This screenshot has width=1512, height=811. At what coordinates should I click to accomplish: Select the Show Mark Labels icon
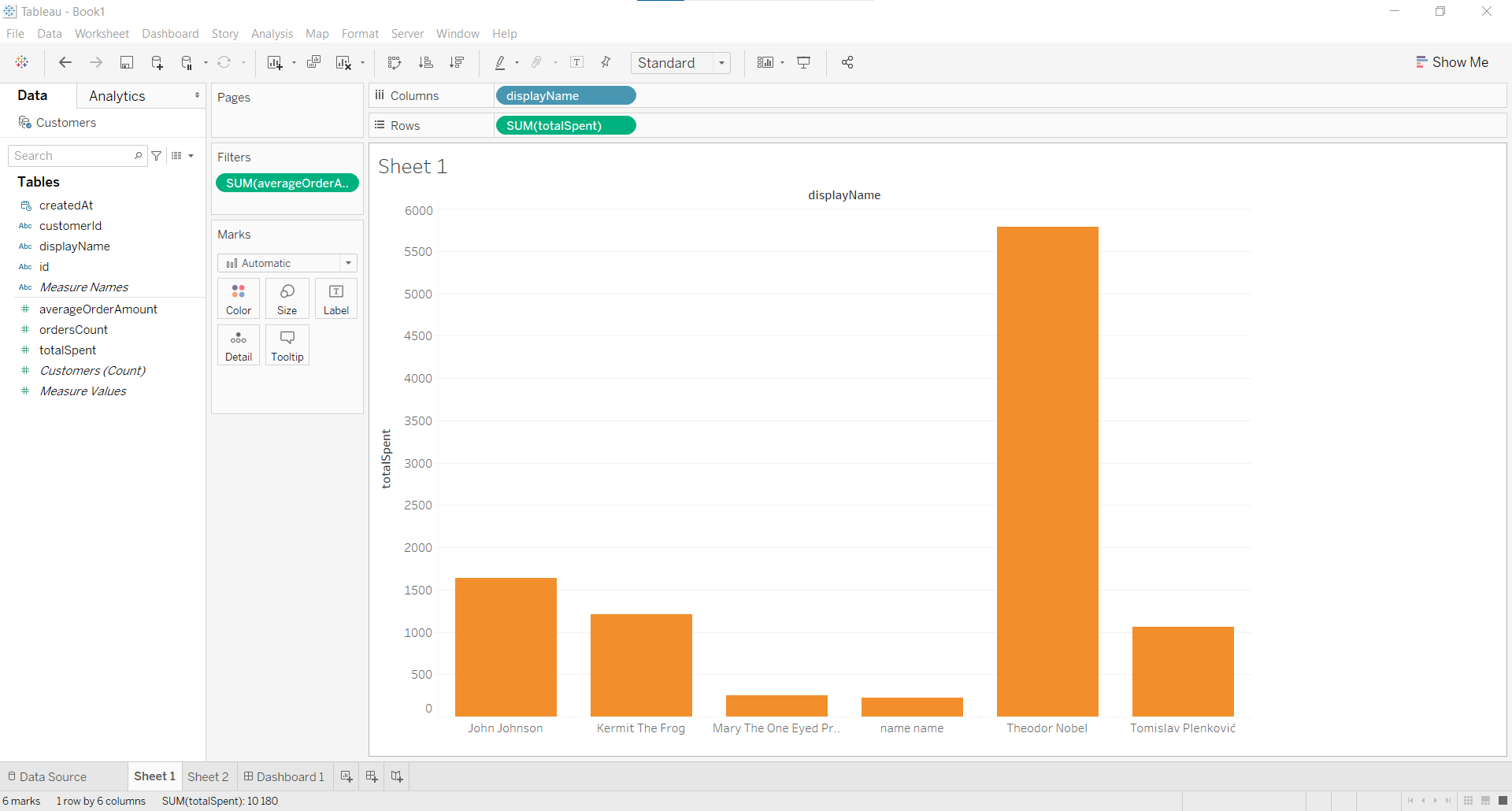[577, 62]
